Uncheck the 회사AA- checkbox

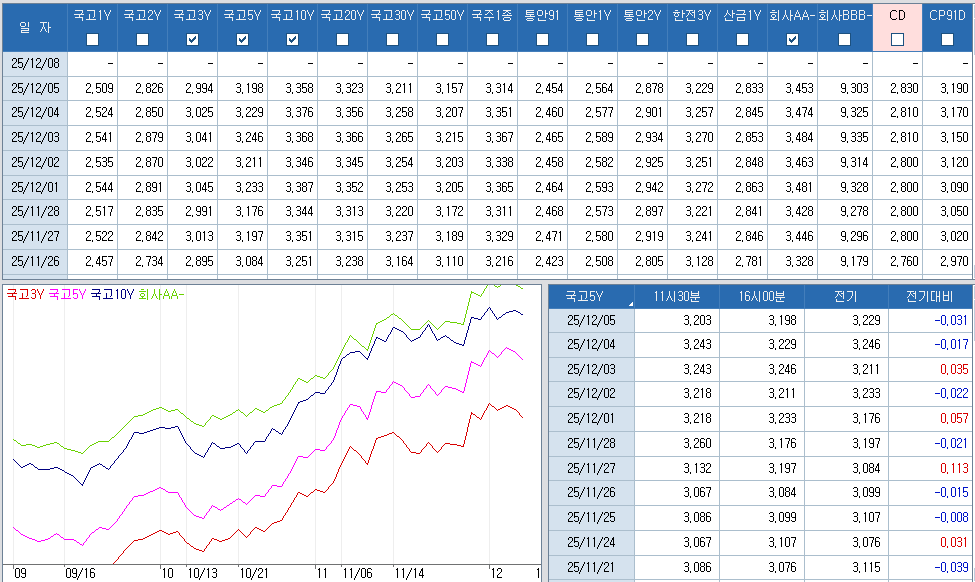(792, 40)
